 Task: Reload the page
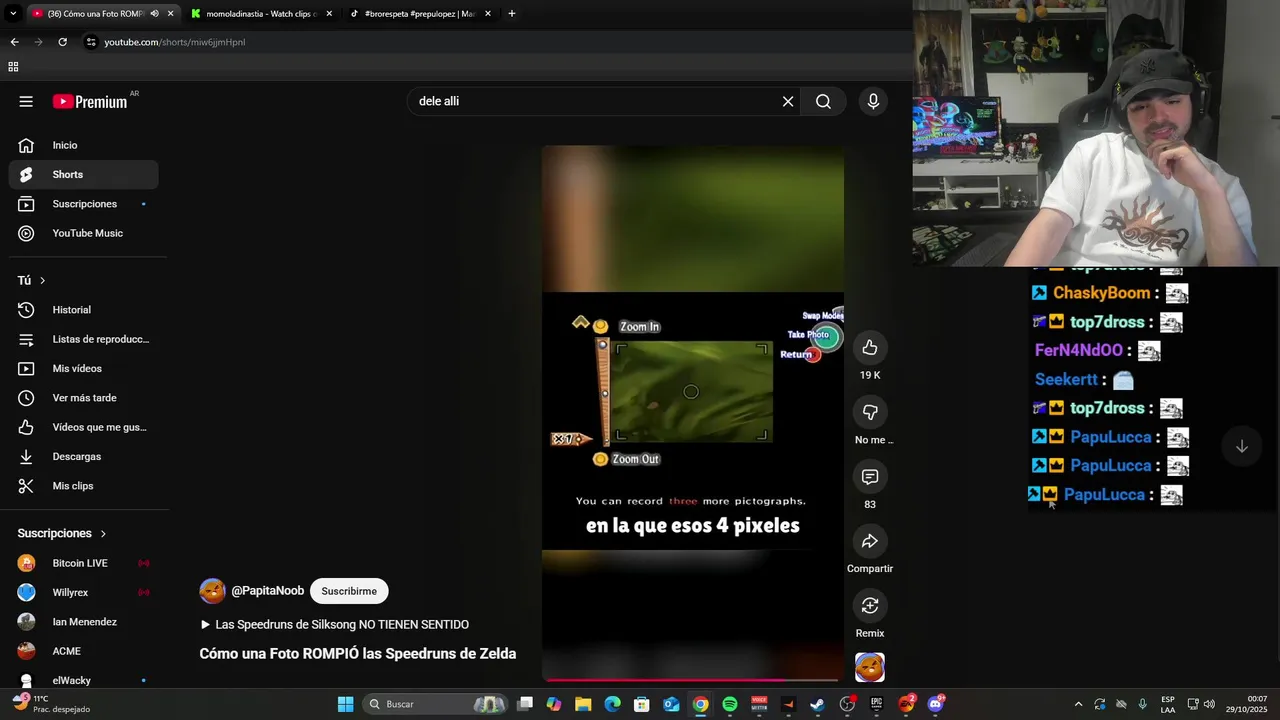coord(62,42)
